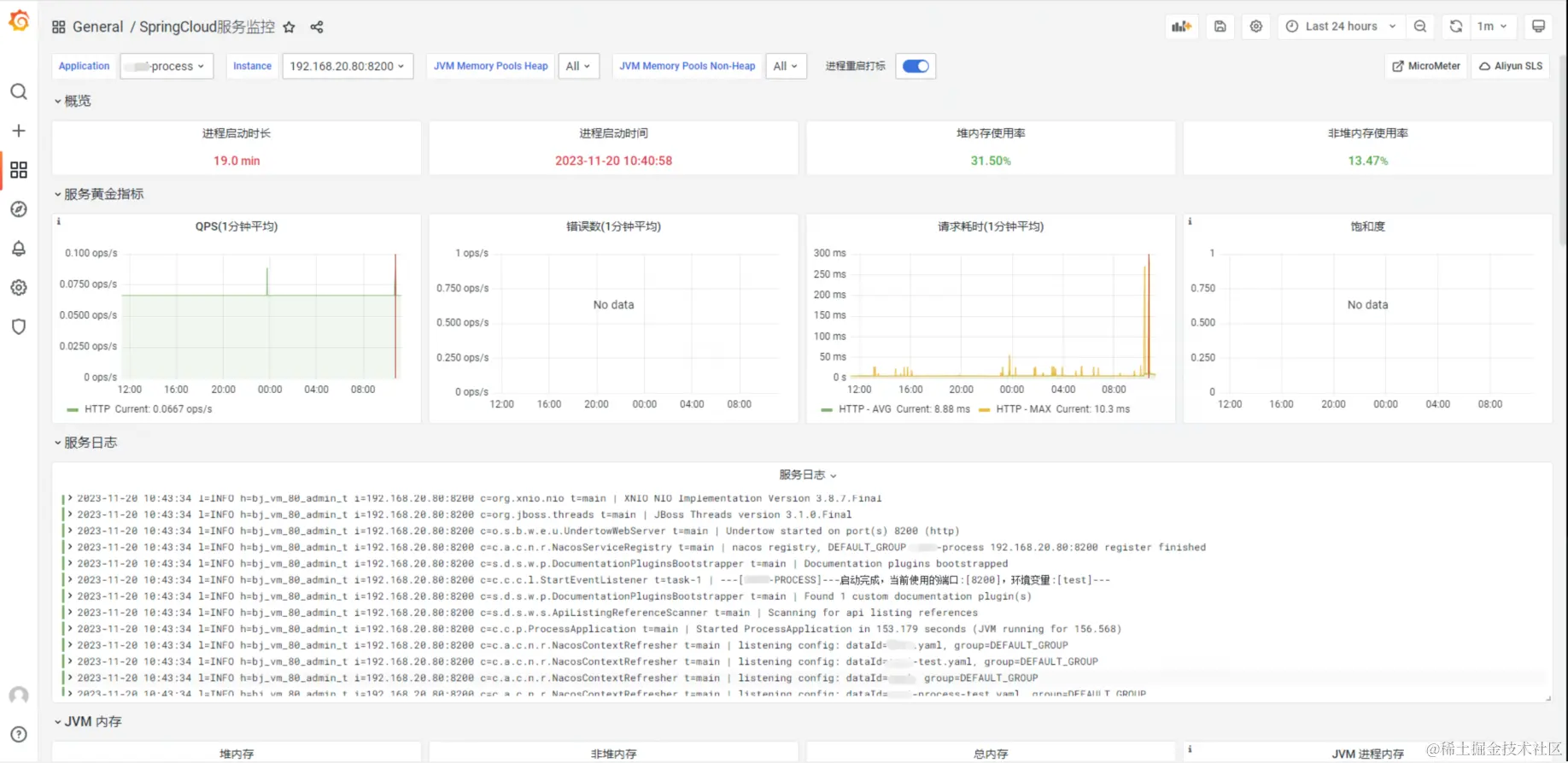Collapse the 服务黄金指标 row
Screen dimensions: 1568x763
coord(99,194)
